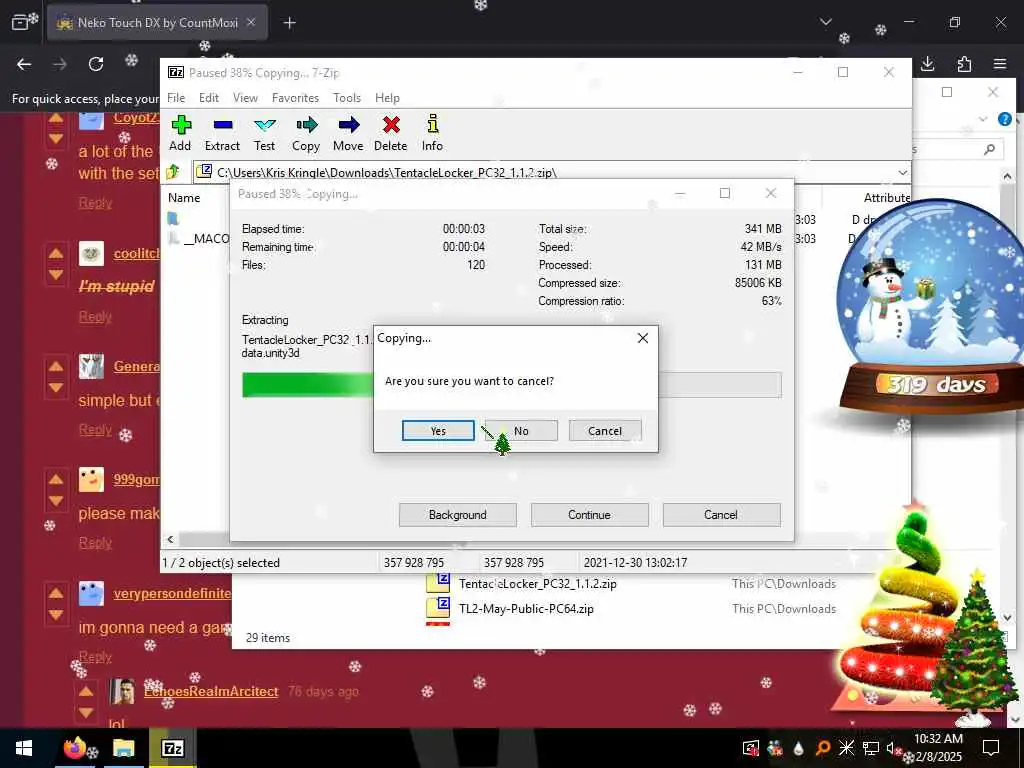
Task: Click the Attribute column header
Action: [x=886, y=198]
